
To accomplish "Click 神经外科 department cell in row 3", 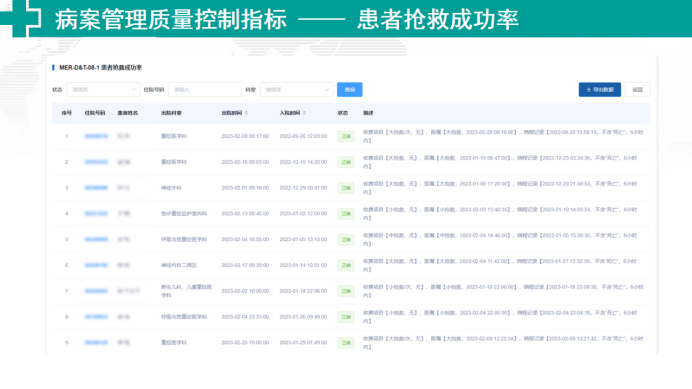I will [x=171, y=188].
